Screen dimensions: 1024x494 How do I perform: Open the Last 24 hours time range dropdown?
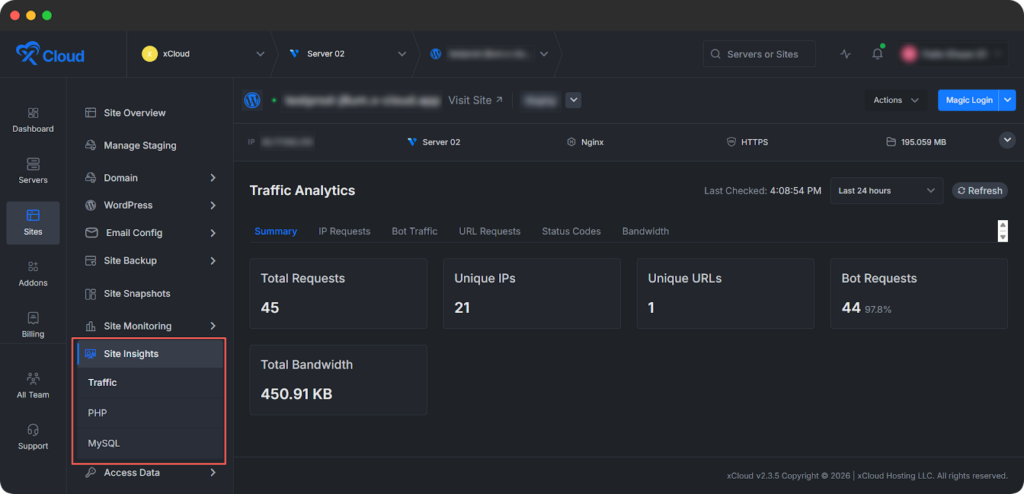[886, 191]
